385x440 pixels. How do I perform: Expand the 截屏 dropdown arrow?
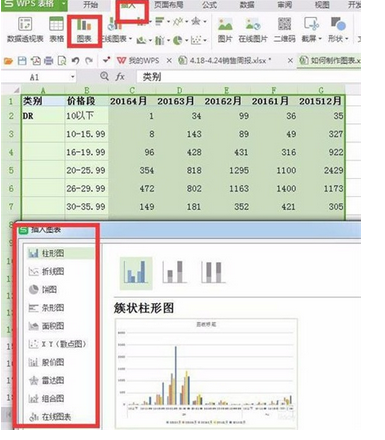coord(320,39)
